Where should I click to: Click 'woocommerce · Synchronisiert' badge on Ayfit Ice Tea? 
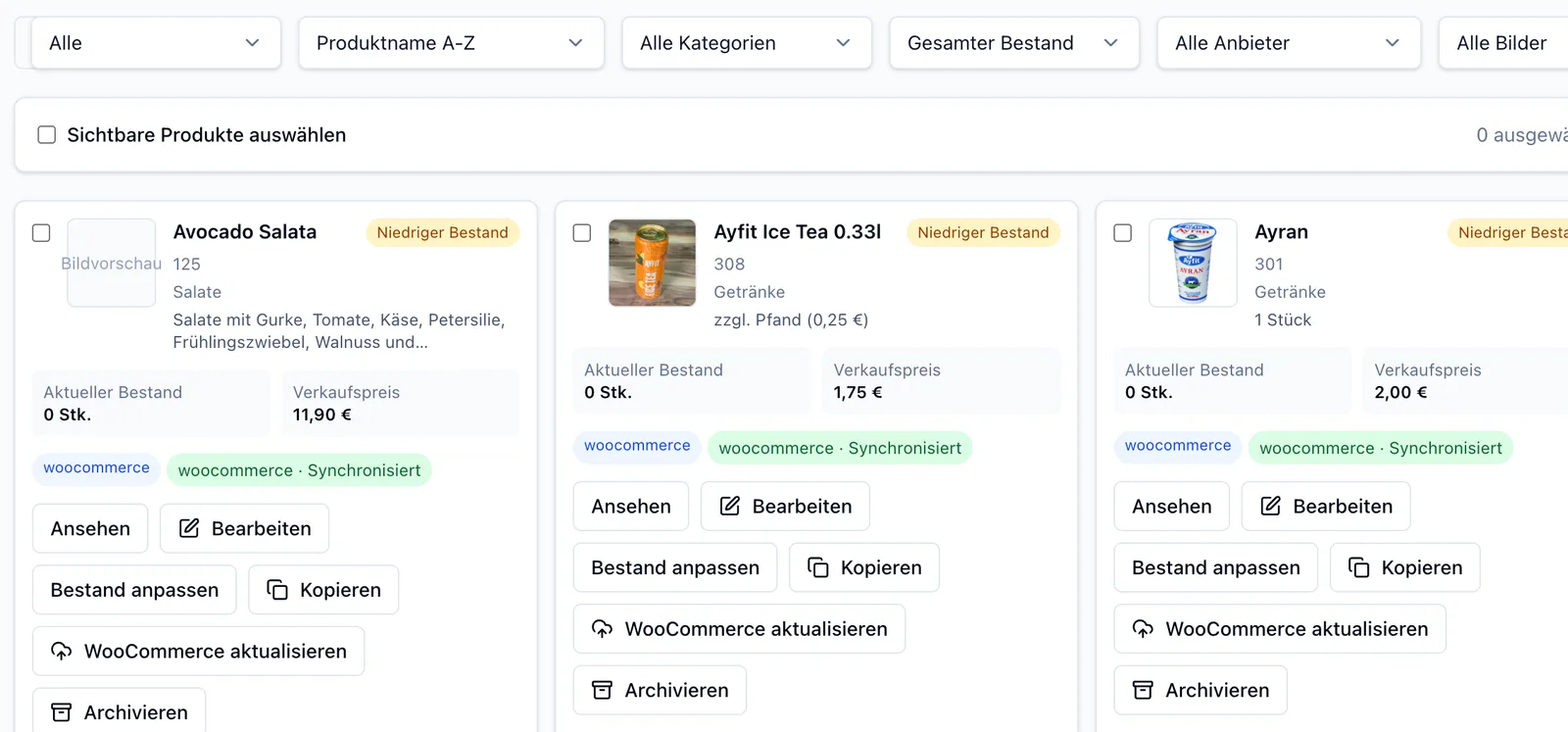click(840, 448)
